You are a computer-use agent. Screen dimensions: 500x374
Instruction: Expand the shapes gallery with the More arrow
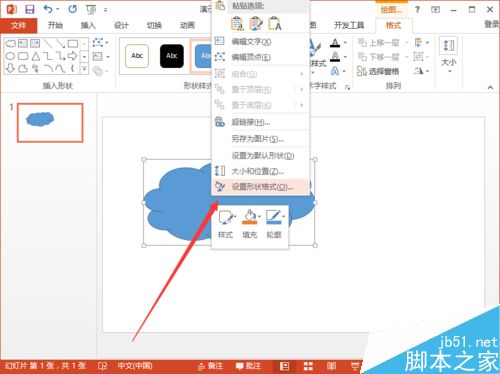click(84, 69)
